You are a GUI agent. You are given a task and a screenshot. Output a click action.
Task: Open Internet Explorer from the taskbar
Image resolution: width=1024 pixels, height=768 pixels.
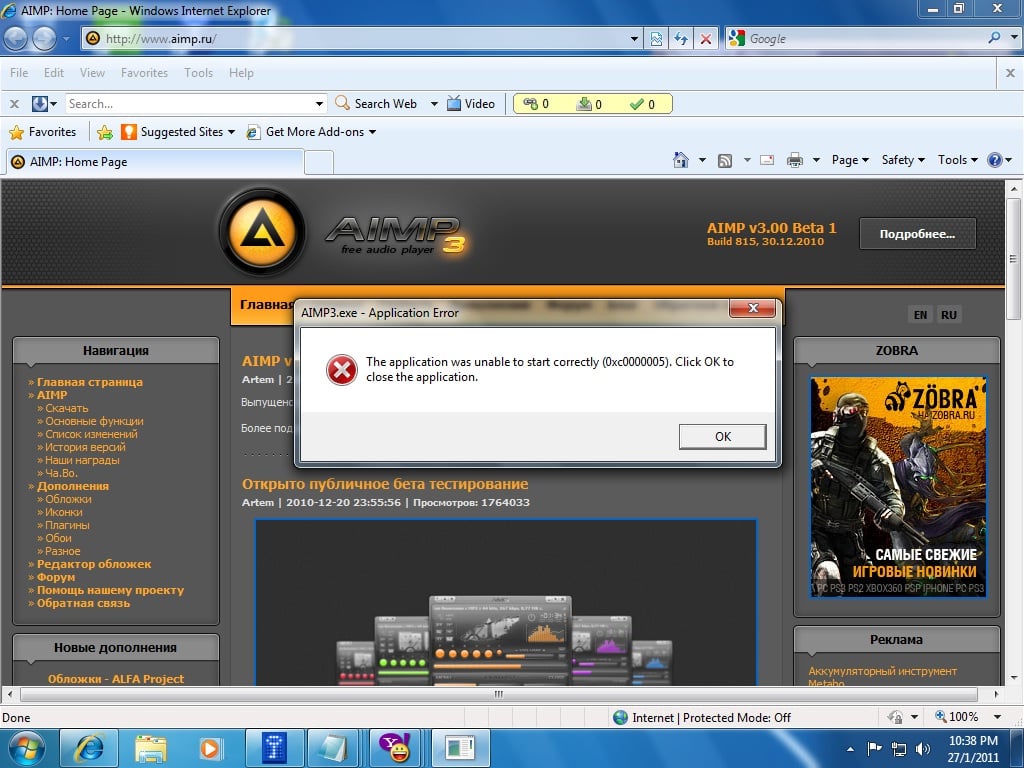coord(89,748)
